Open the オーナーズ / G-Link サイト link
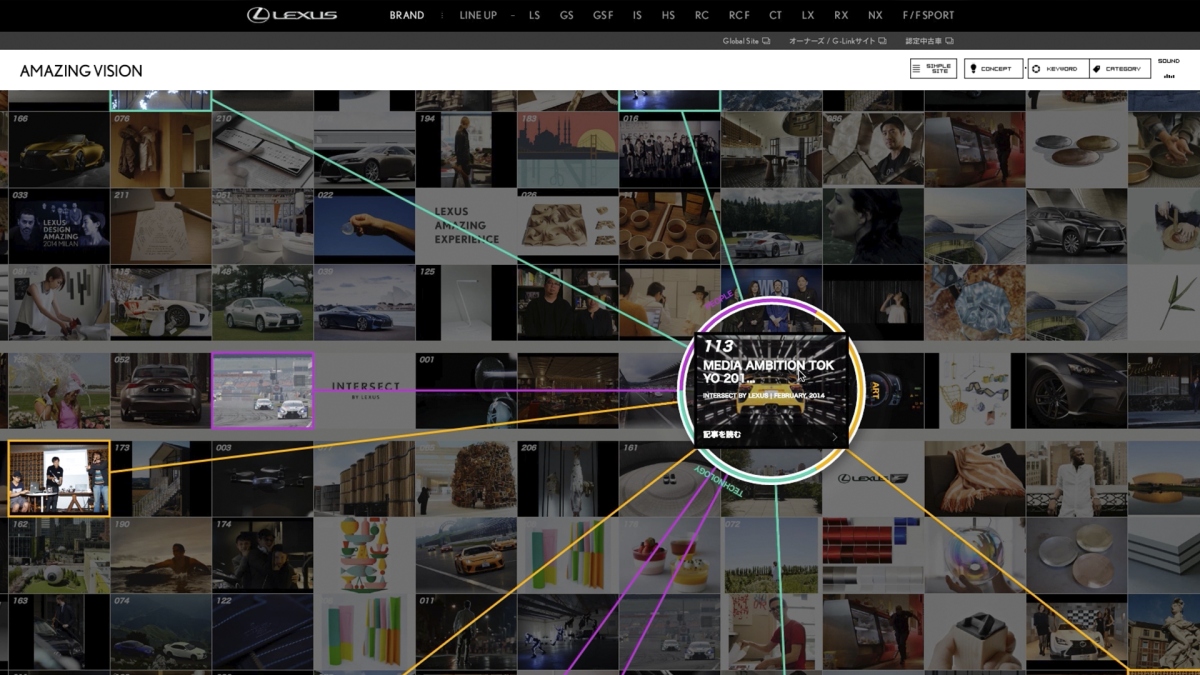This screenshot has height=675, width=1200. 836,41
